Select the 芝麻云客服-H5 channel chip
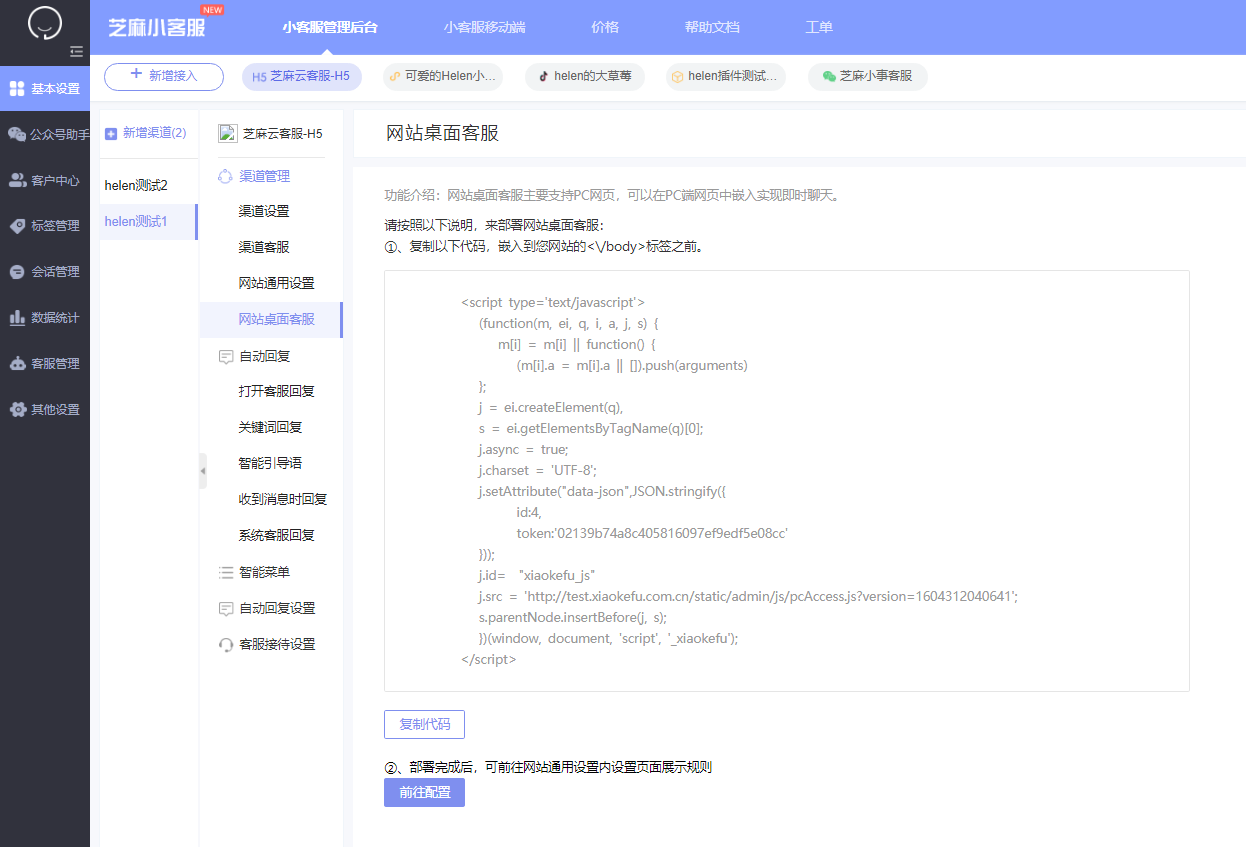 coord(302,77)
